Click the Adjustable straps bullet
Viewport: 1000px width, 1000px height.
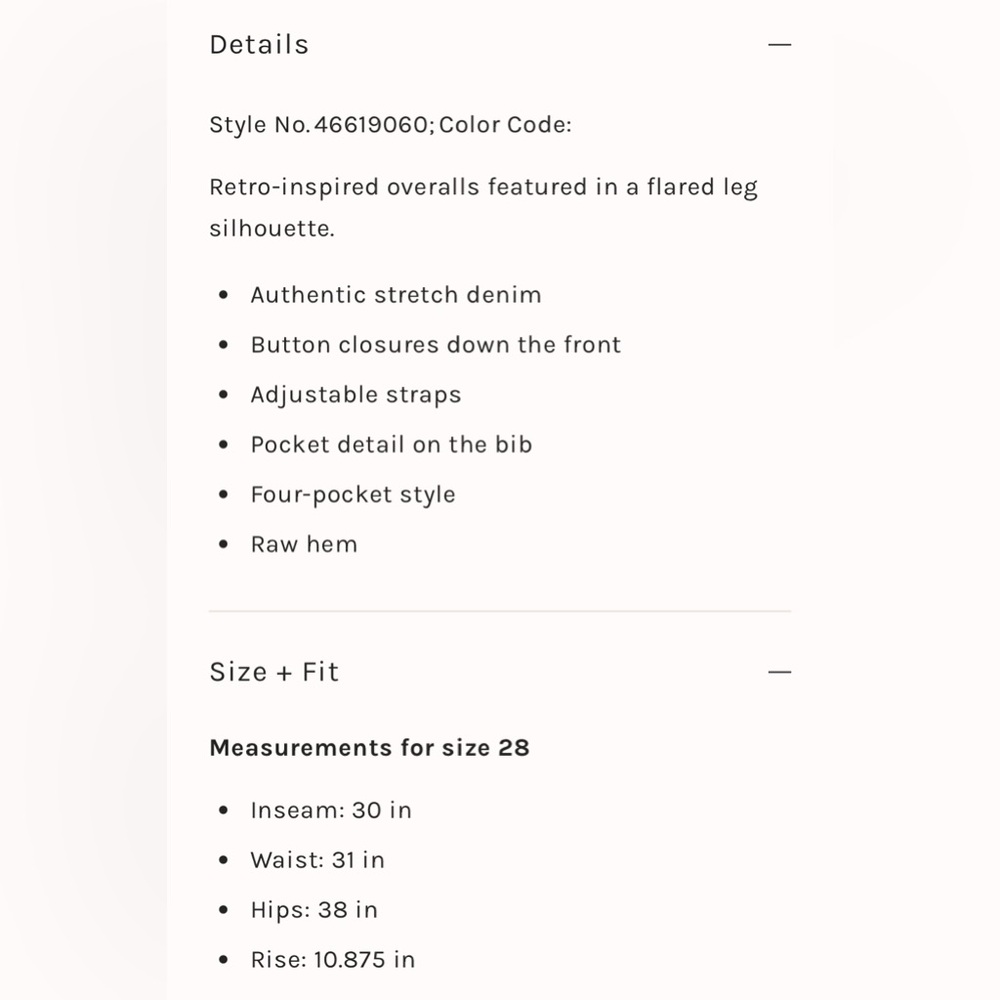(x=355, y=395)
